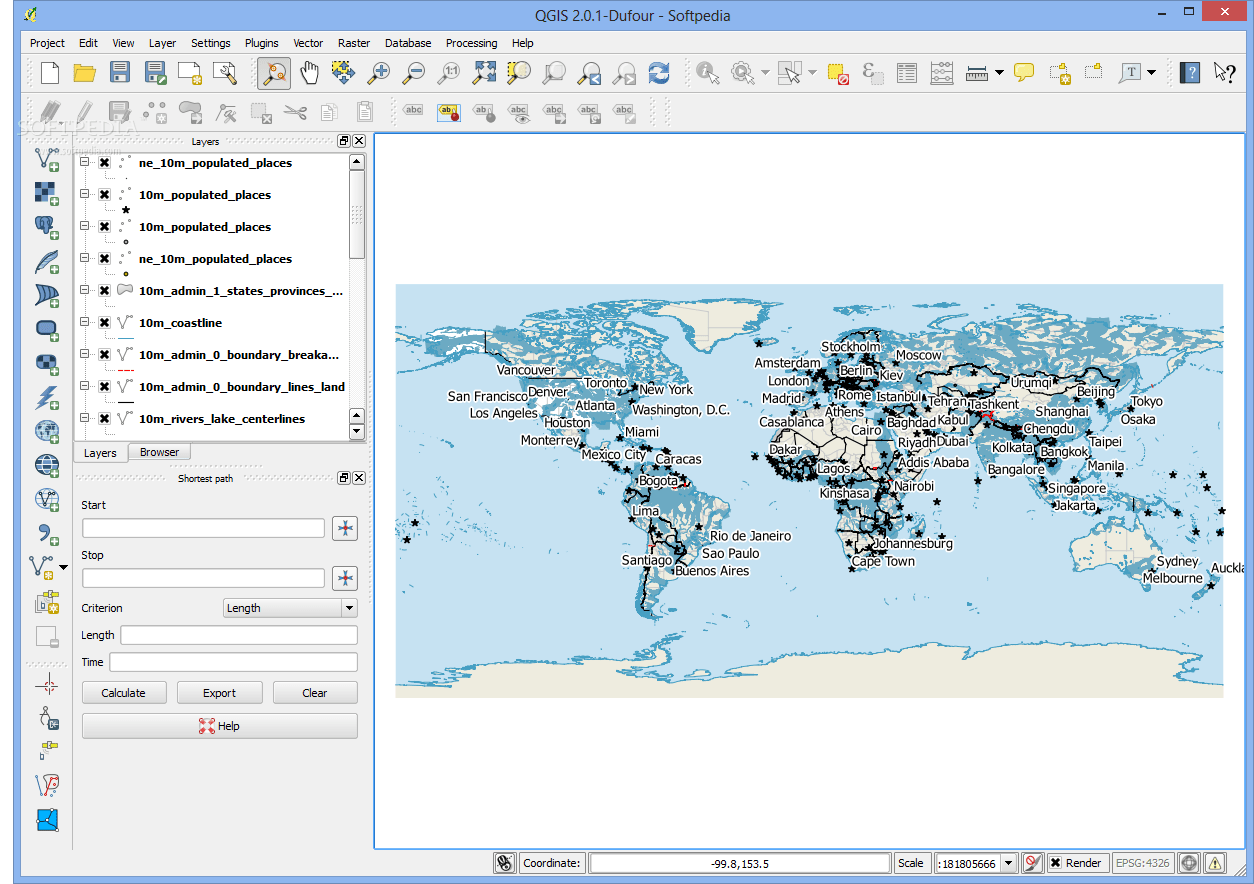
Task: Open the Vector menu
Action: click(308, 43)
